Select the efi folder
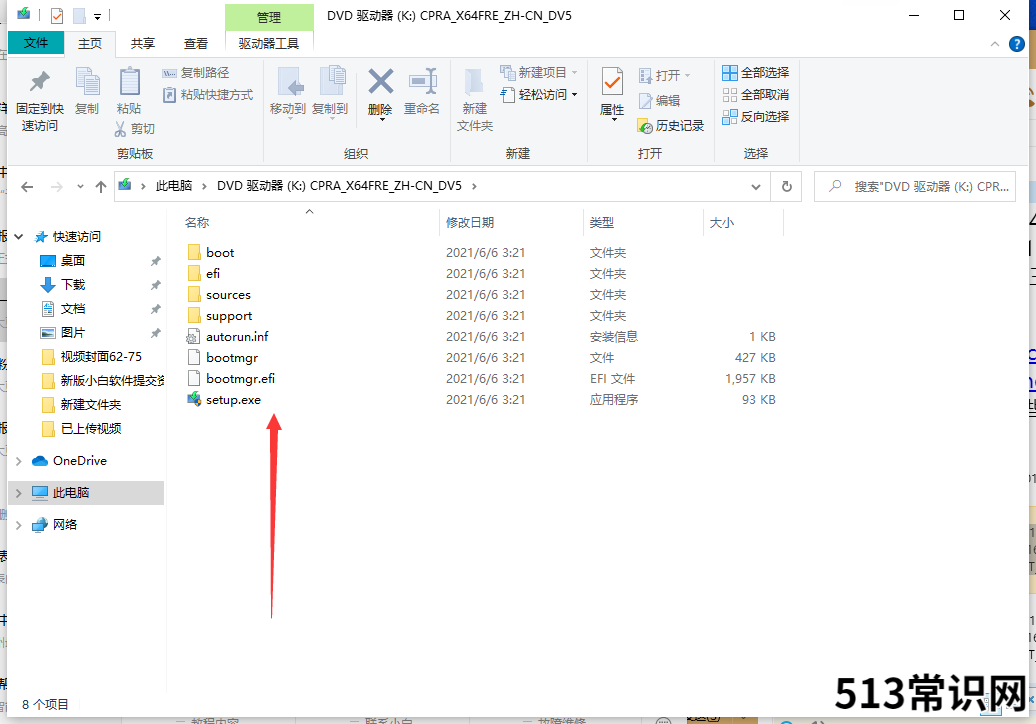This screenshot has height=724, width=1036. tap(213, 273)
